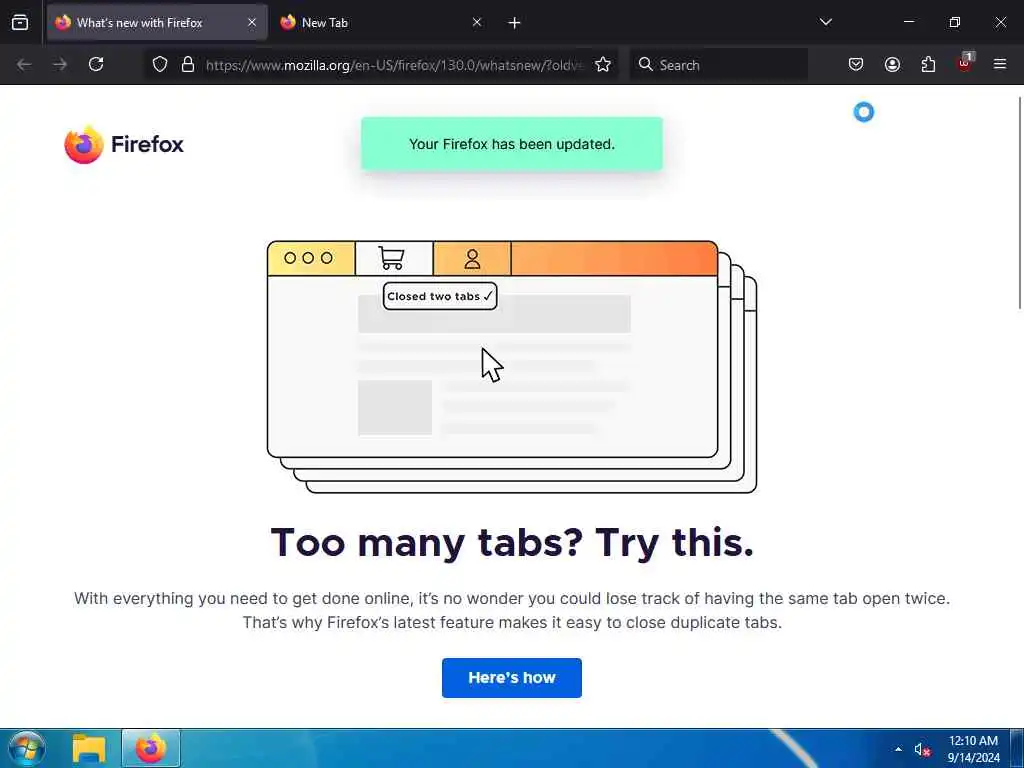Show hidden system tray icons

click(x=899, y=749)
